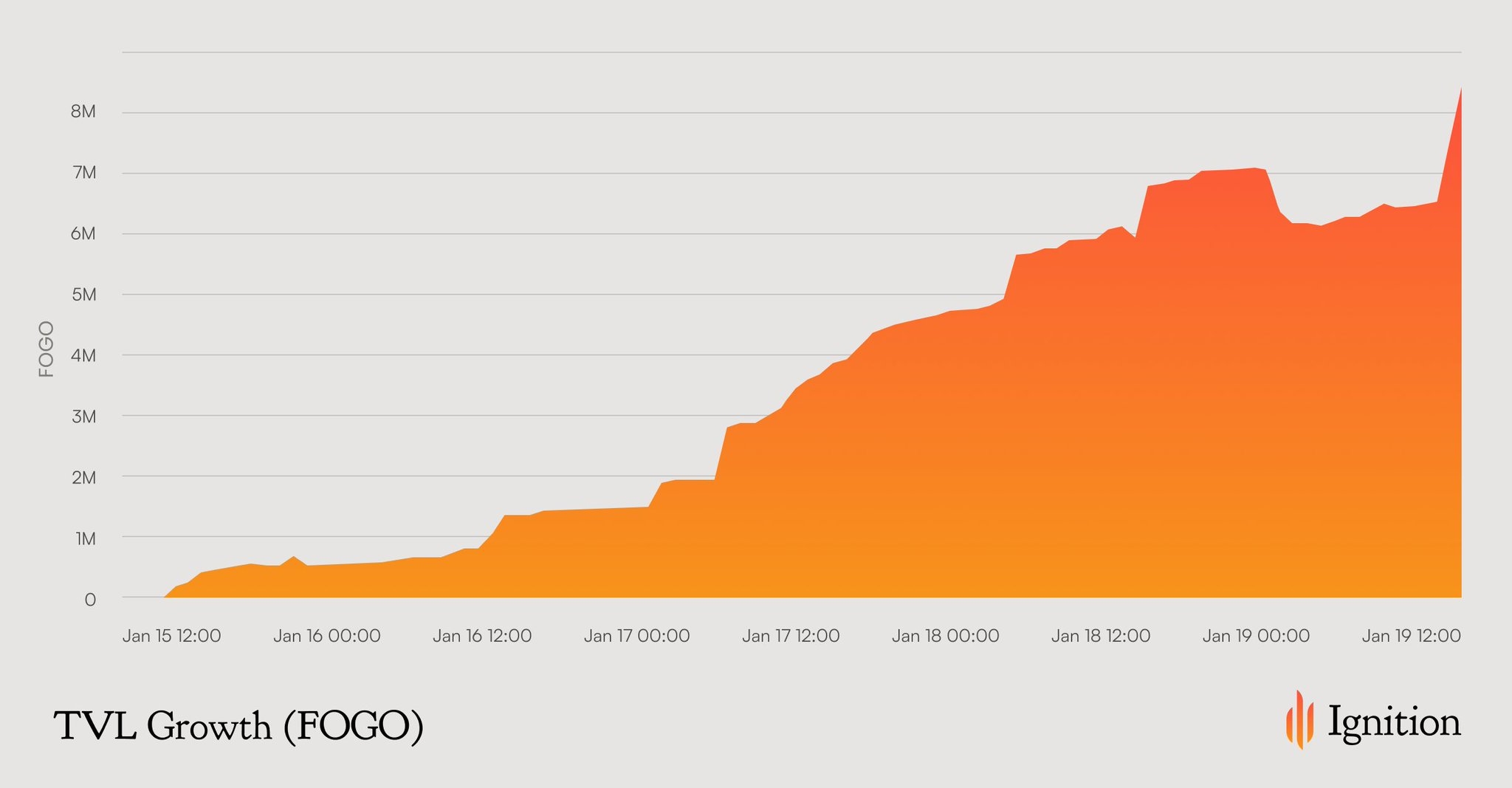The height and width of the screenshot is (788, 1512).
Task: Click the chart's final peak above 8M
Action: pos(1460,92)
